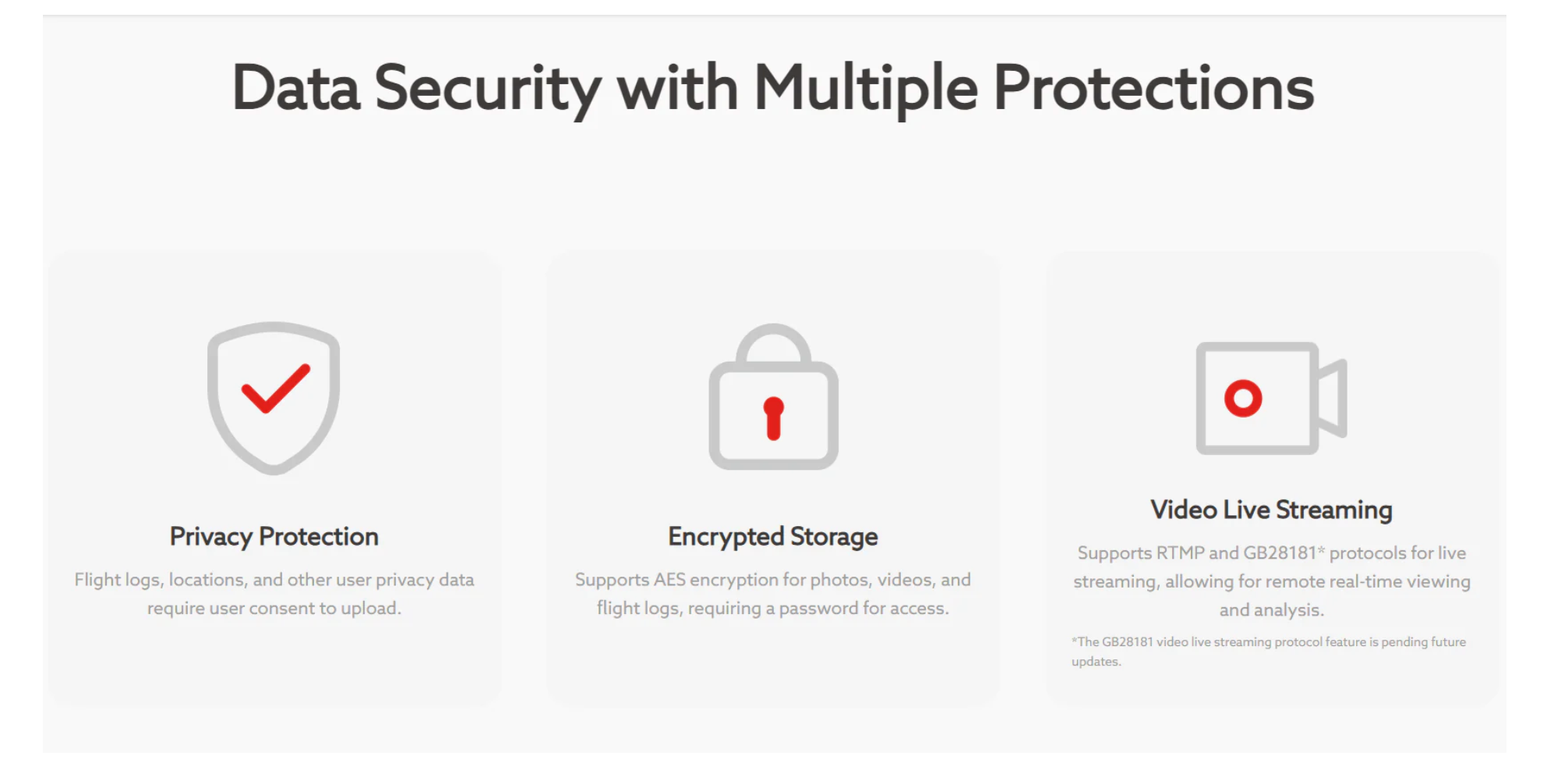Click the padlock shackle arch
This screenshot has width=1568, height=770.
(773, 344)
